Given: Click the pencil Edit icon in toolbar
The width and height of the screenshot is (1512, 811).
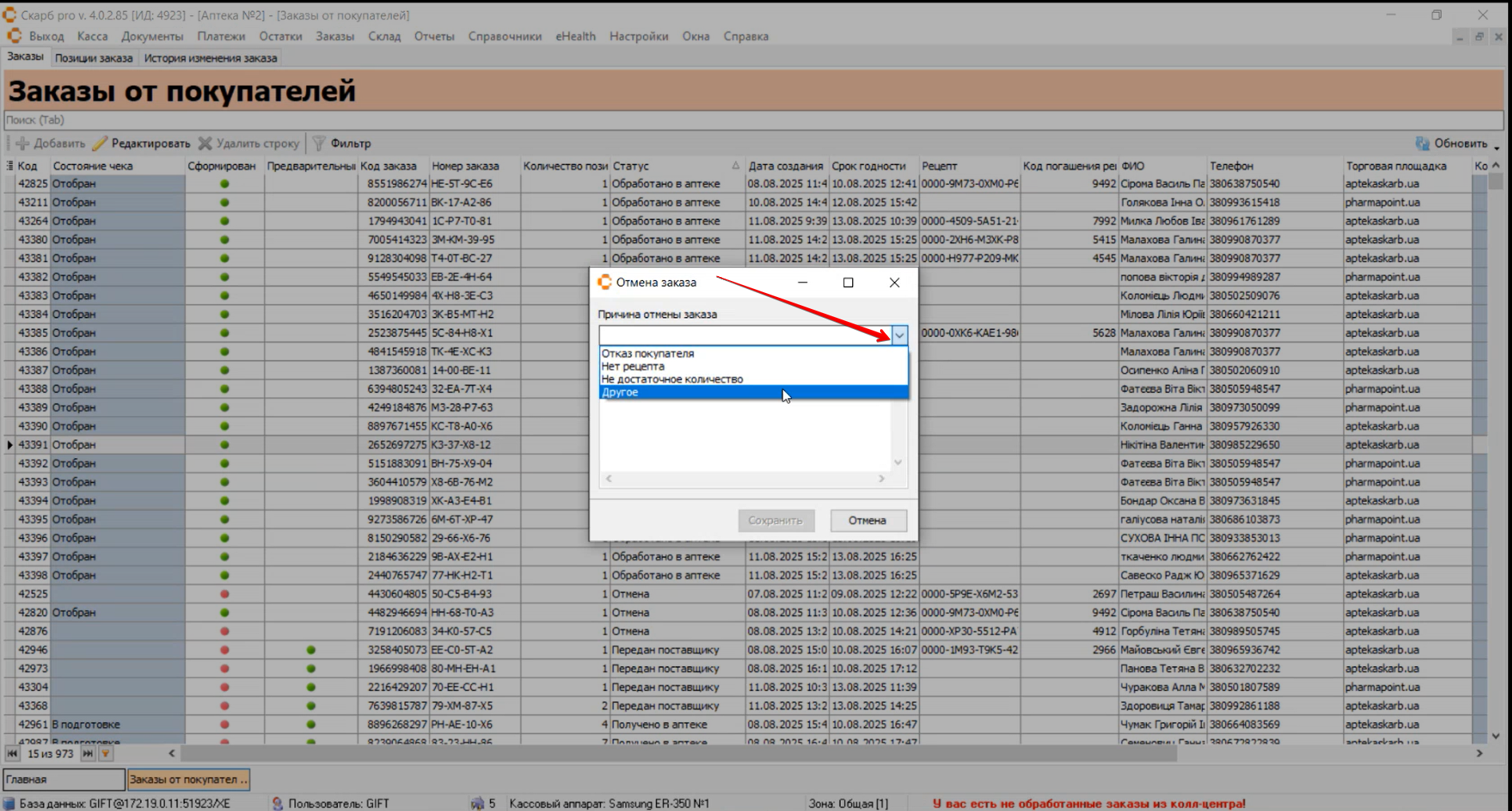Looking at the screenshot, I should pyautogui.click(x=100, y=143).
